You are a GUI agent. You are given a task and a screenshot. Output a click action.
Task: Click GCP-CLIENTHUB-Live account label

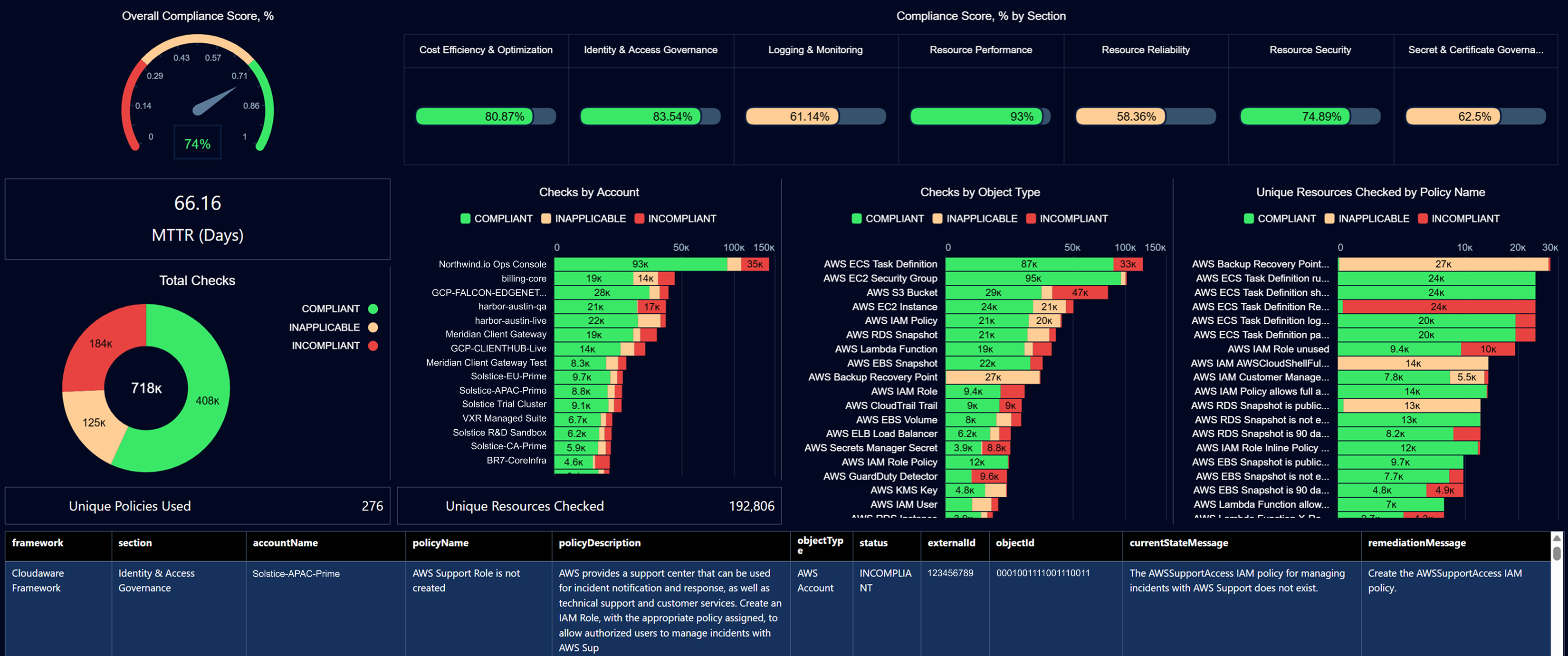(498, 348)
